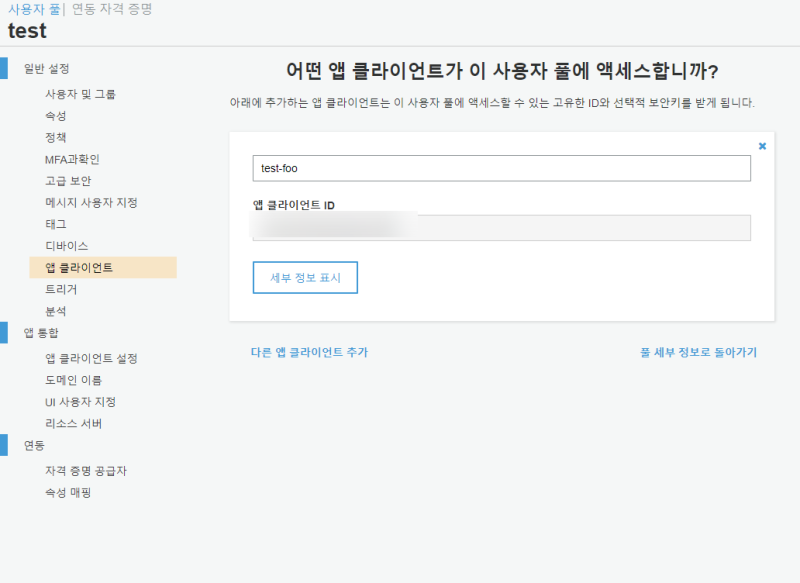The width and height of the screenshot is (800, 583).
Task: Click the 세부 정보 표시 button
Action: pyautogui.click(x=305, y=278)
